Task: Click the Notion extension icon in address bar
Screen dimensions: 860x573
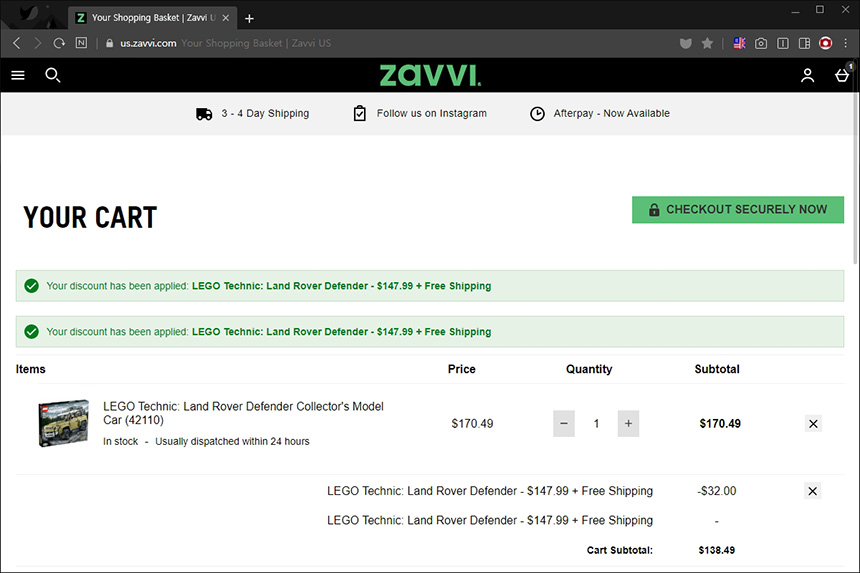Action: click(81, 43)
